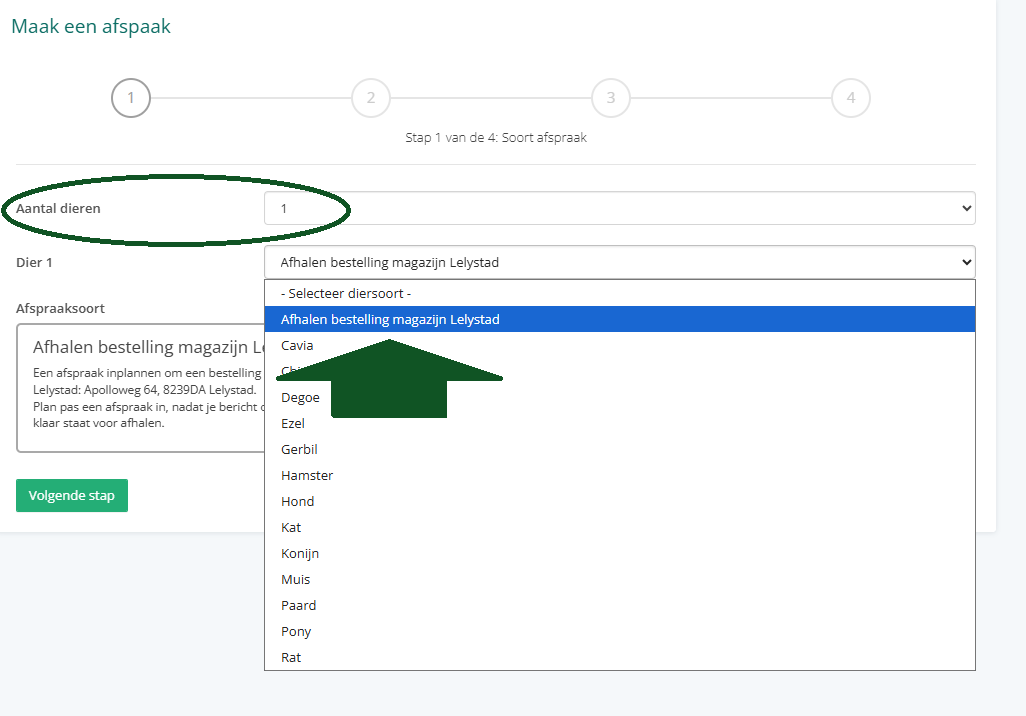Pick Cavia from the animal list
This screenshot has height=716, width=1026.
(x=297, y=346)
